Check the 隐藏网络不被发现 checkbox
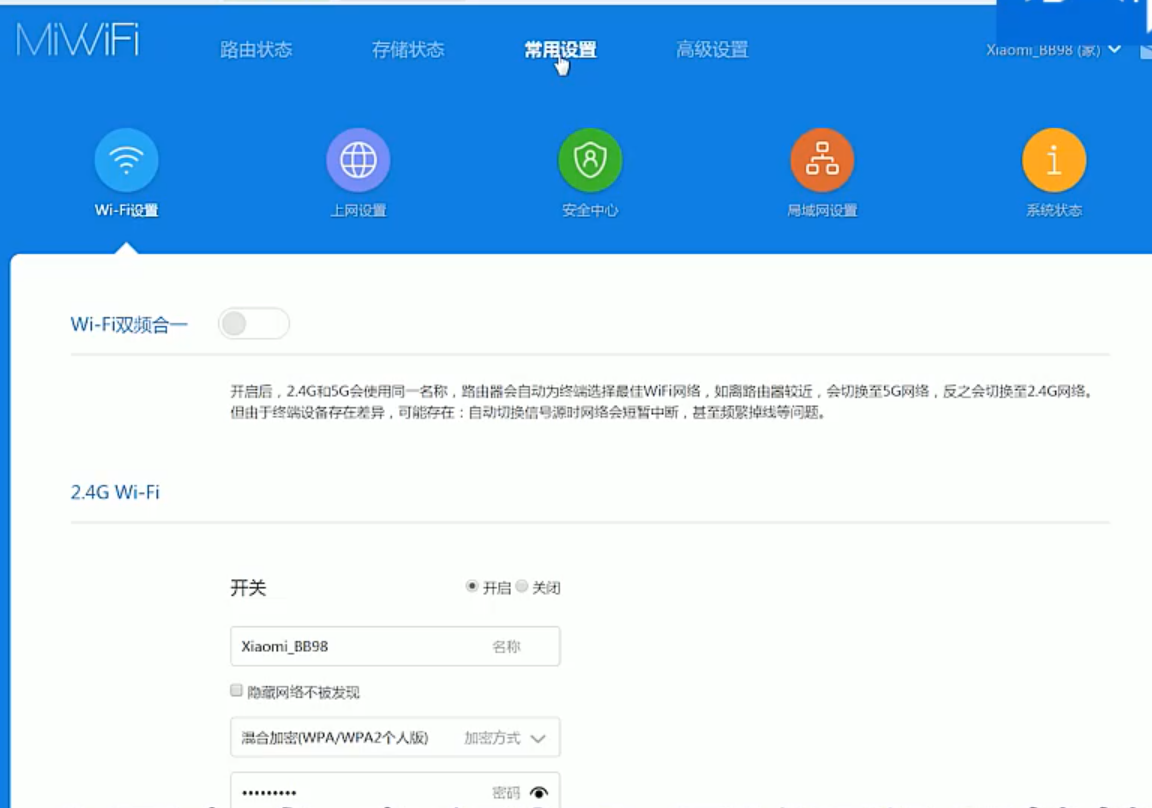 [237, 691]
